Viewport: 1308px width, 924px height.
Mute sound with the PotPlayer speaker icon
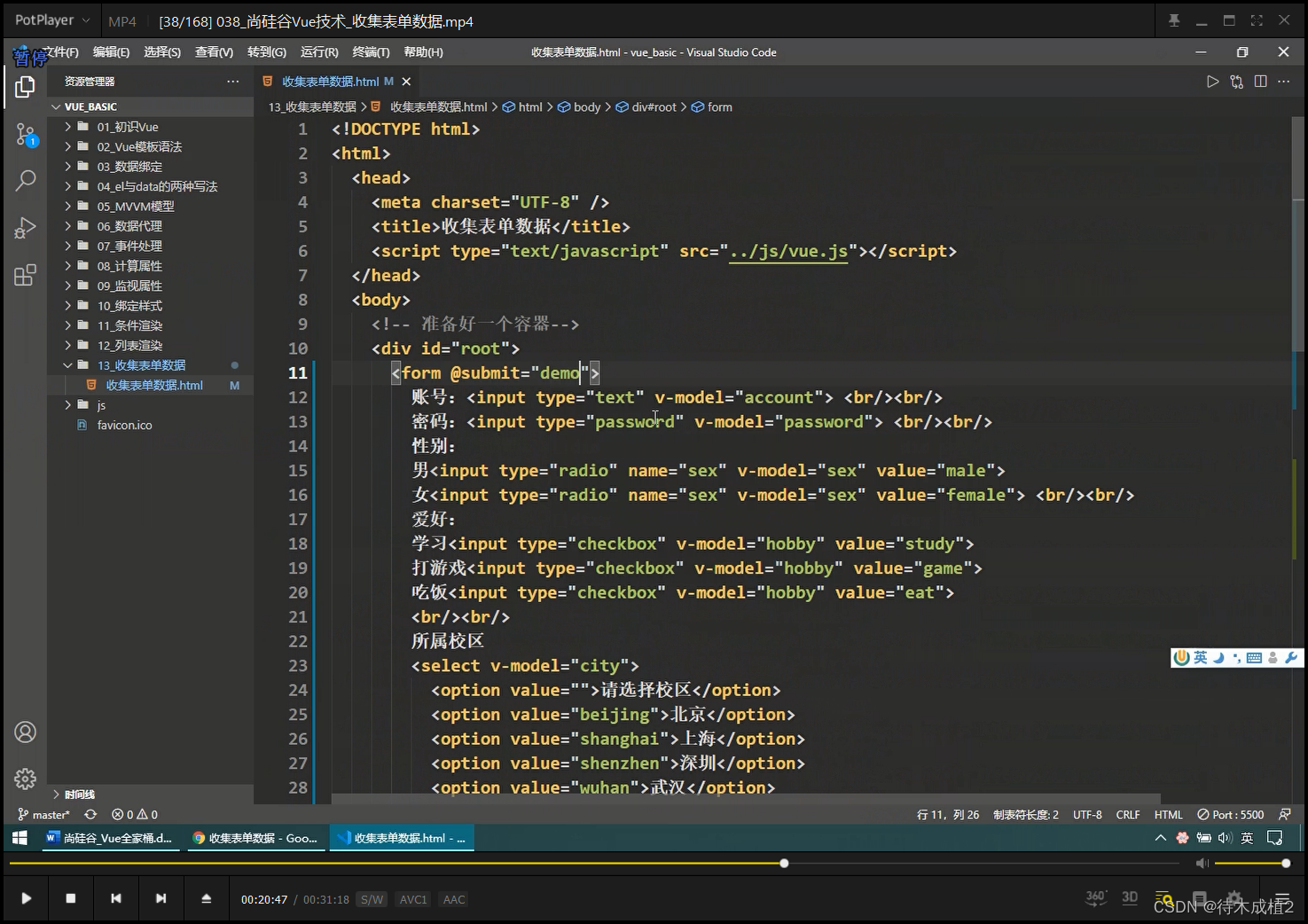(x=1202, y=863)
